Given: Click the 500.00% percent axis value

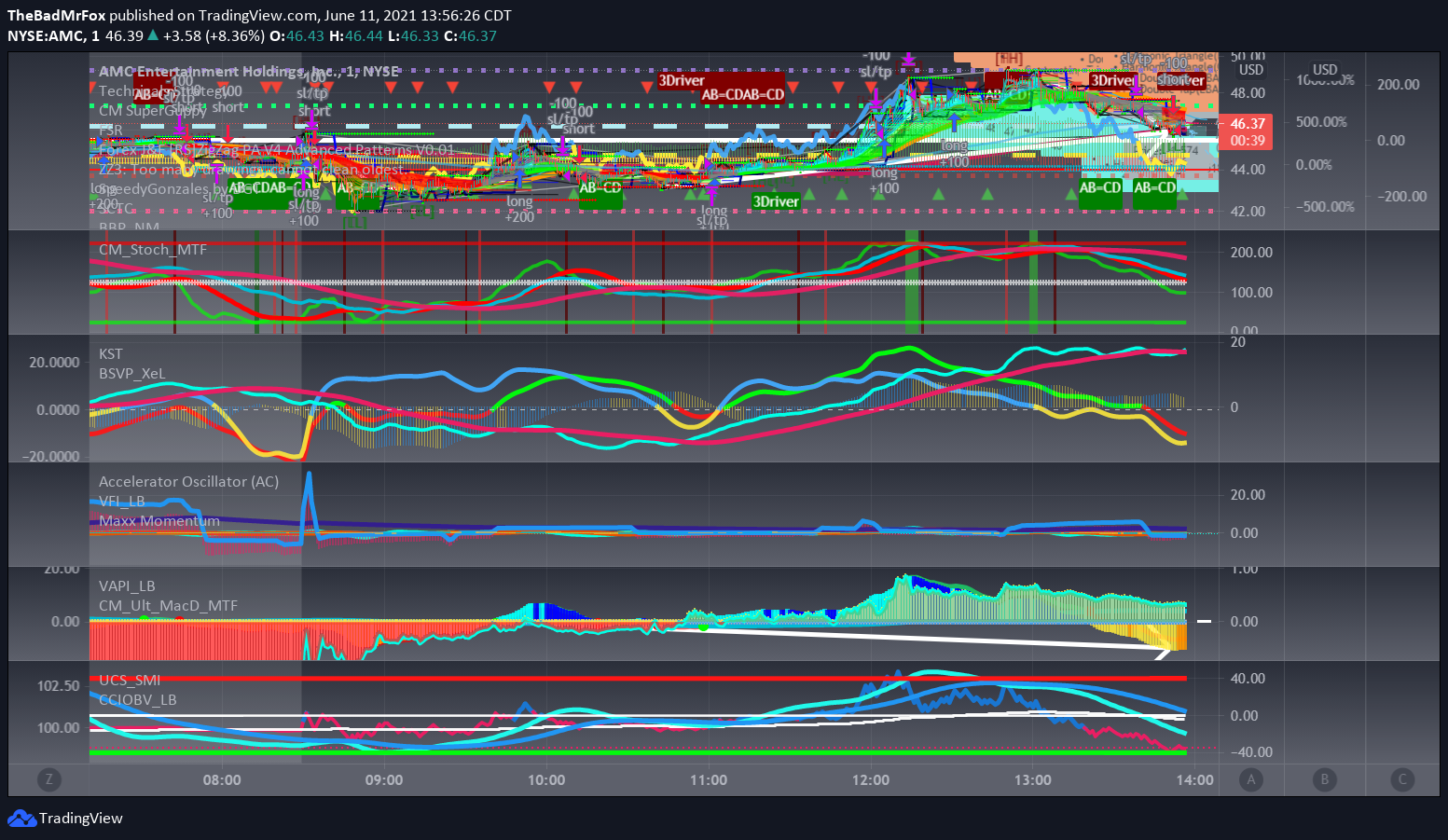Looking at the screenshot, I should [1321, 121].
